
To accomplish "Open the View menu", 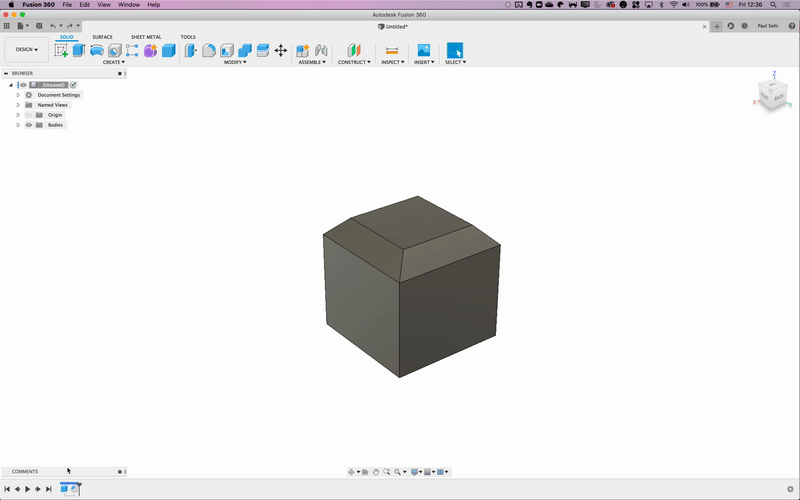I will [x=104, y=5].
